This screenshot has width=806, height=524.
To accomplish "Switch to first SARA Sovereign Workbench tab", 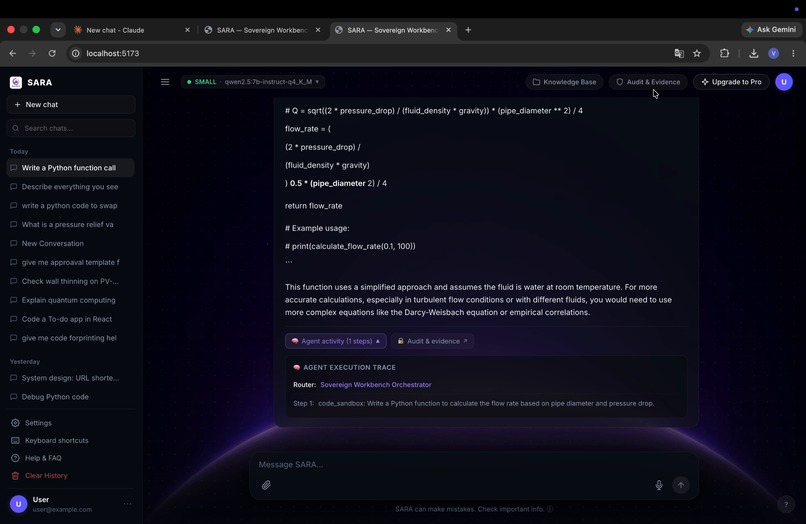I will (262, 30).
